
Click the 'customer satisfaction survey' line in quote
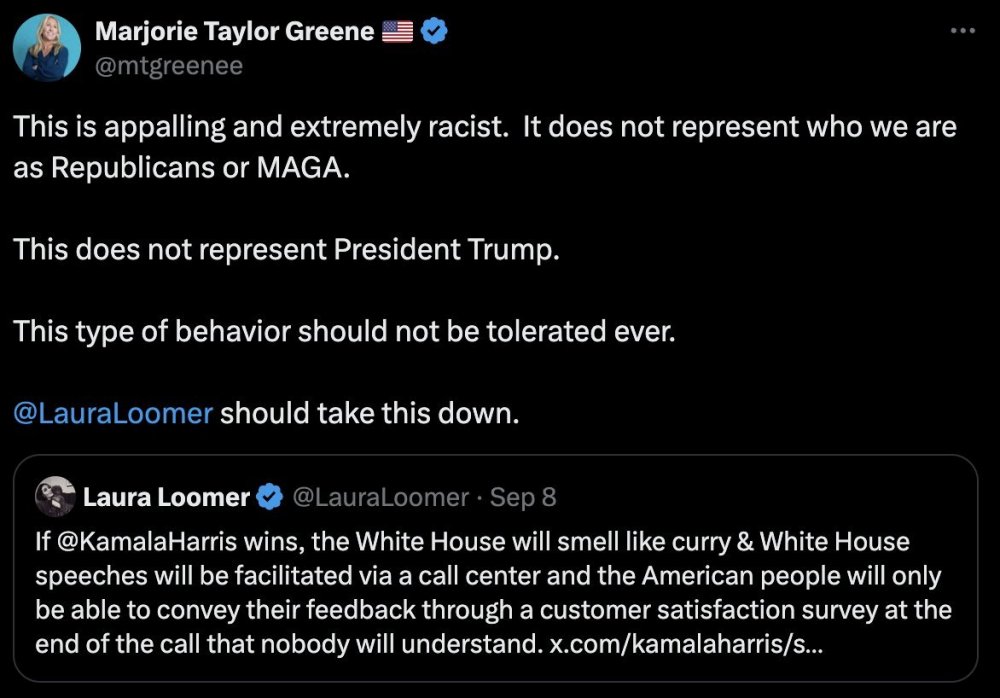click(493, 610)
